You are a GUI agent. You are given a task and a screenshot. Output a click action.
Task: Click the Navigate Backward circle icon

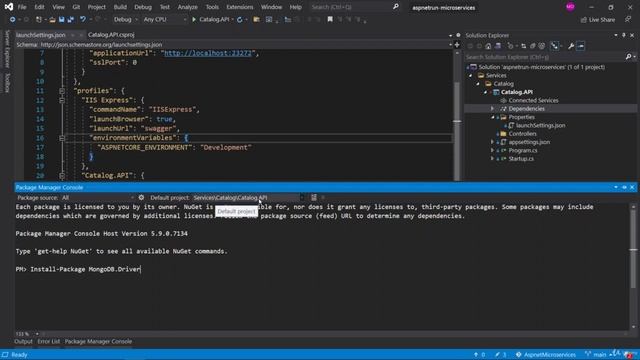coord(13,19)
